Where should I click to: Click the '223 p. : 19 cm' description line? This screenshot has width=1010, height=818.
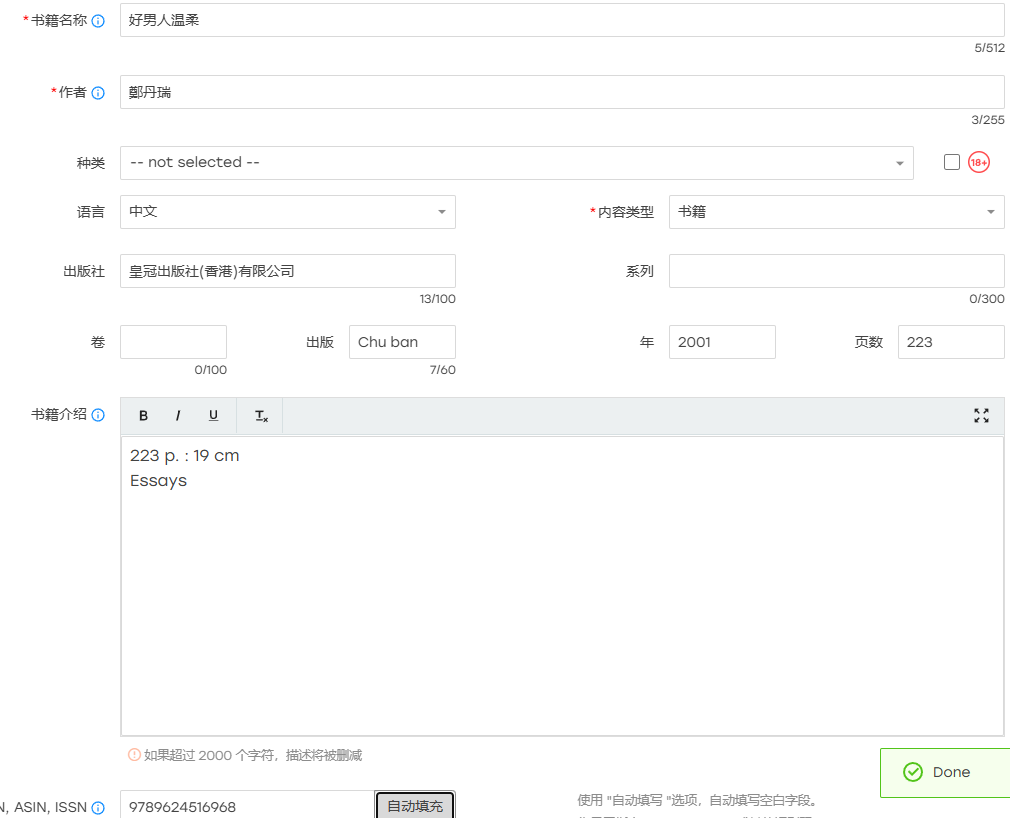coord(185,456)
